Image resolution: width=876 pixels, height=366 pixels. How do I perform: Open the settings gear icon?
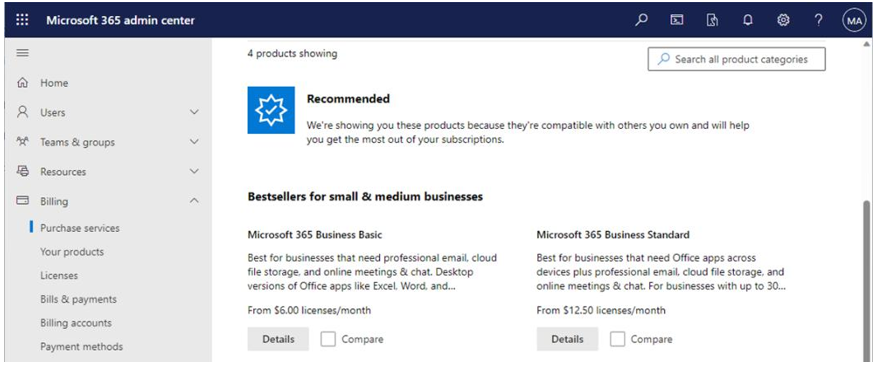click(x=783, y=21)
